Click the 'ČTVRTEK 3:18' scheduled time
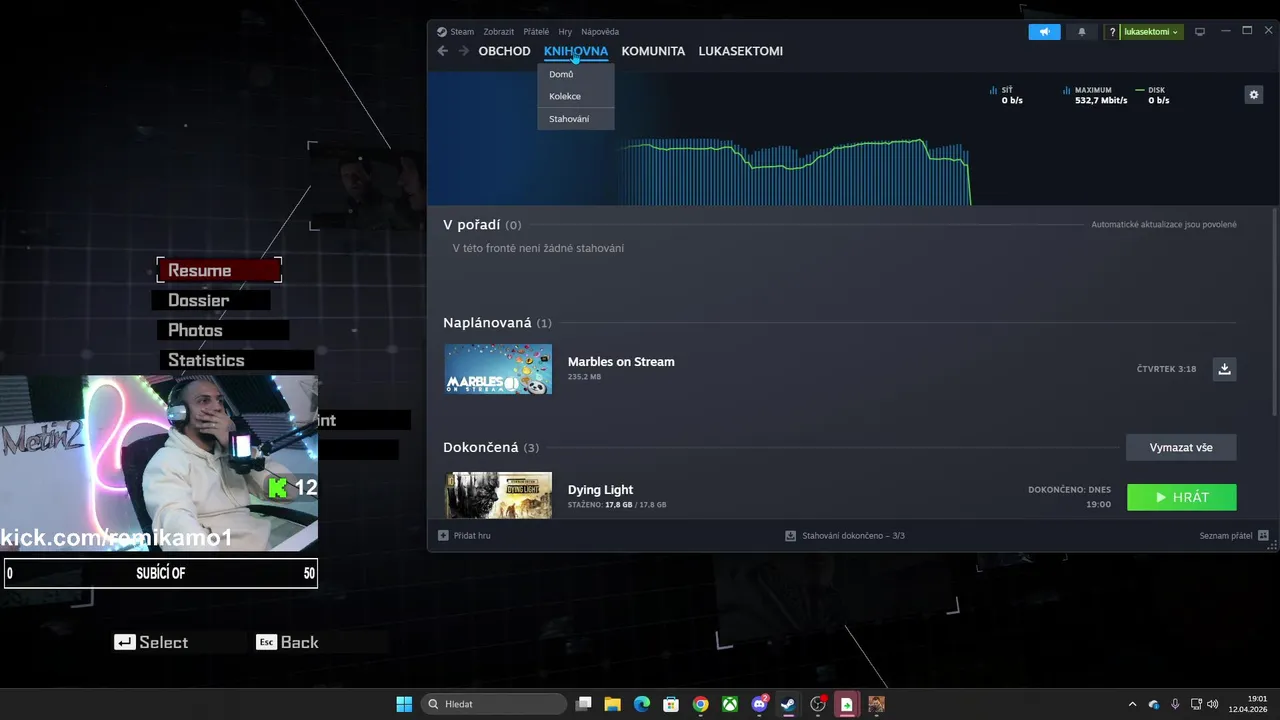The width and height of the screenshot is (1280, 720). click(x=1166, y=369)
